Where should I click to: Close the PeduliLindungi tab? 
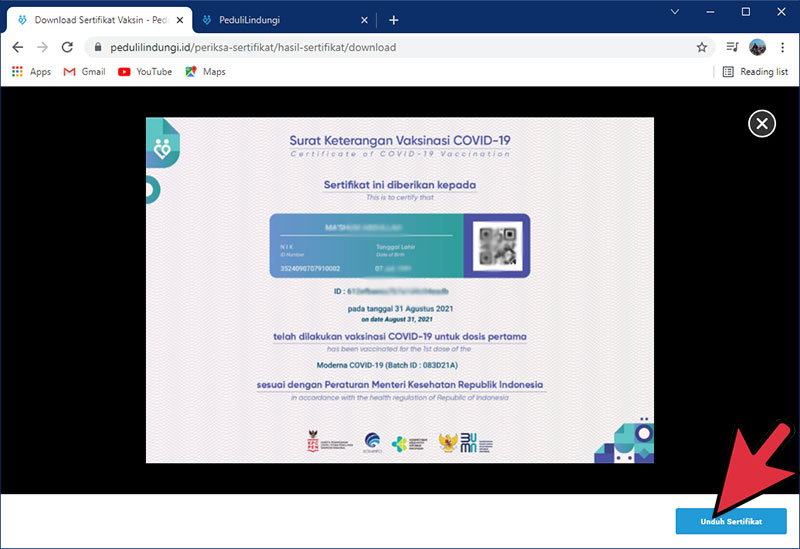click(x=364, y=20)
